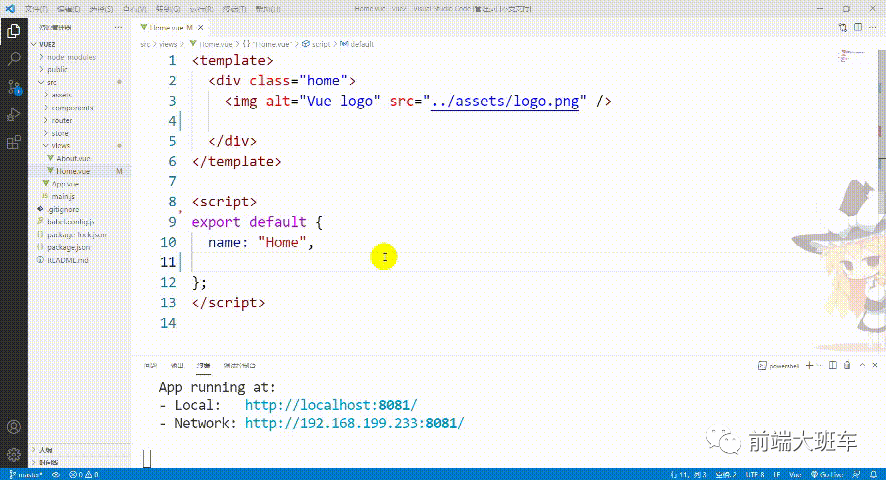Switch to the Debug Console panel tab
Viewport: 886px width, 480px height.
[239, 366]
